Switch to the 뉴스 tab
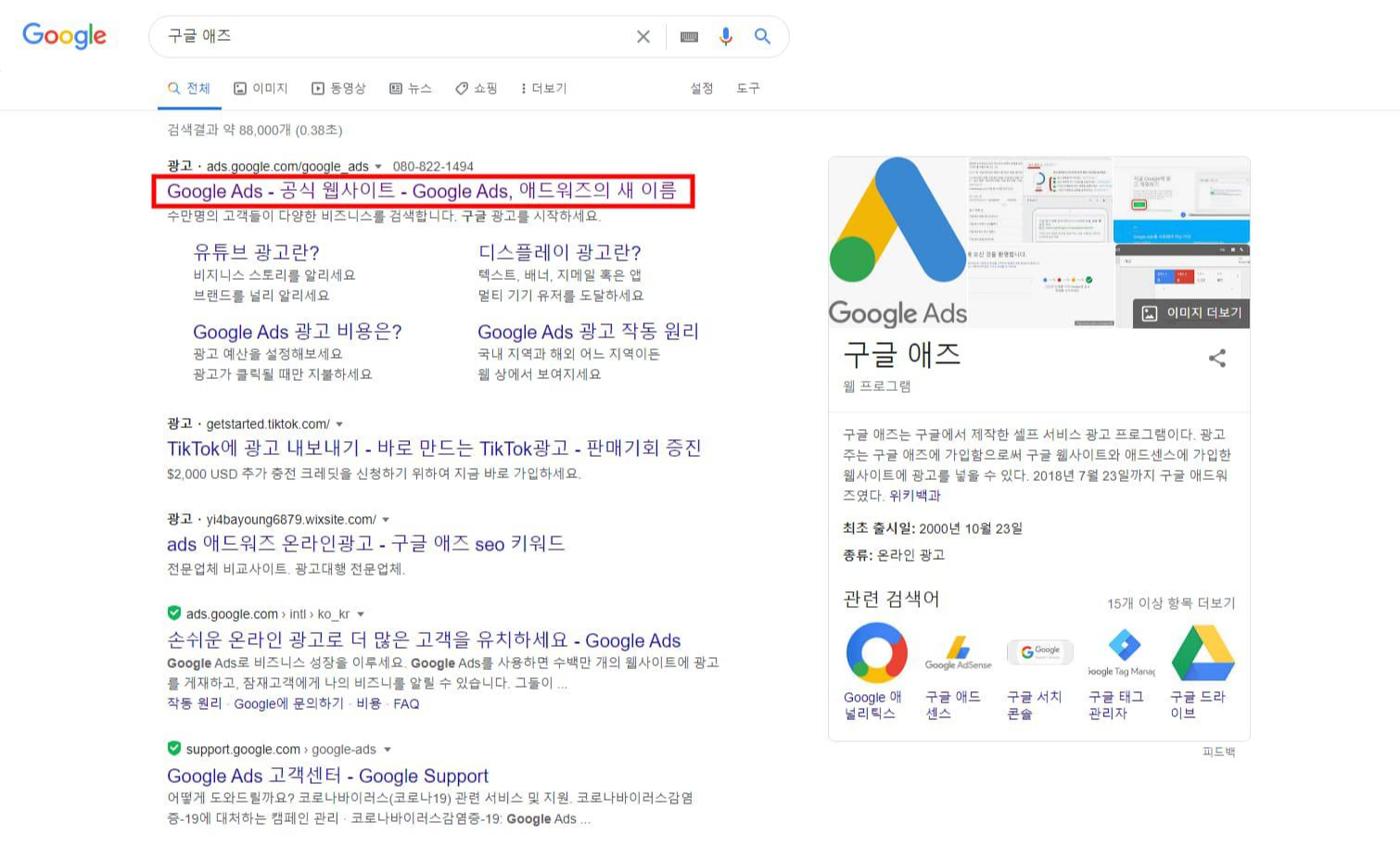Image resolution: width=1400 pixels, height=847 pixels. click(411, 88)
